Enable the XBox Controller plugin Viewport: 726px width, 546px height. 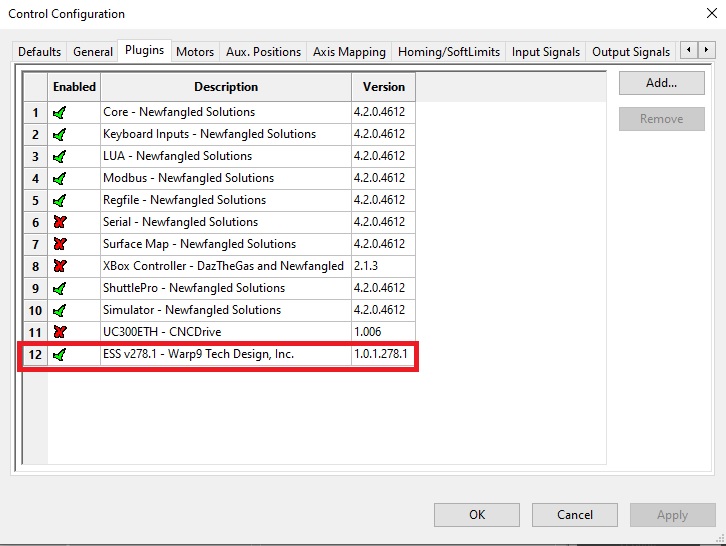point(60,267)
